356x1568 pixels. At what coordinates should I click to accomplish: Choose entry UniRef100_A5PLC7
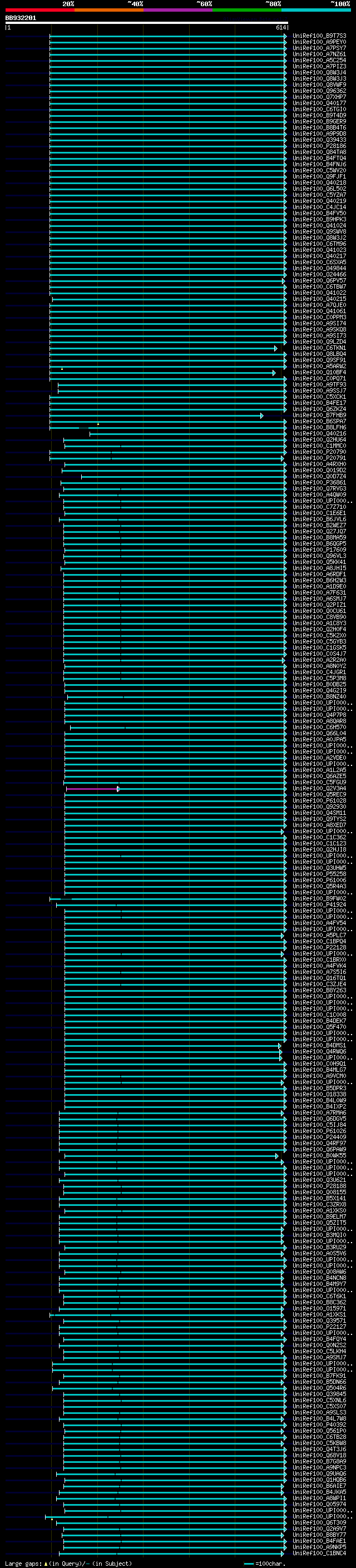[x=319, y=935]
